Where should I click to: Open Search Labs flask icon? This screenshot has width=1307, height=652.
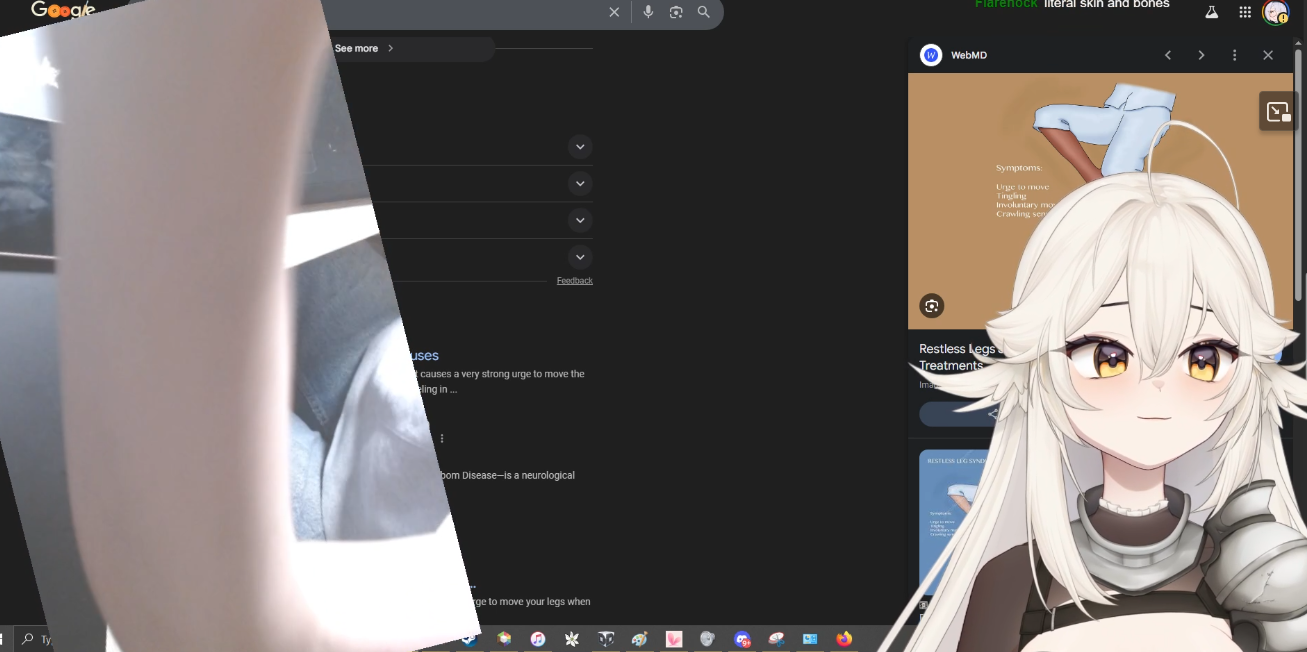pos(1212,12)
